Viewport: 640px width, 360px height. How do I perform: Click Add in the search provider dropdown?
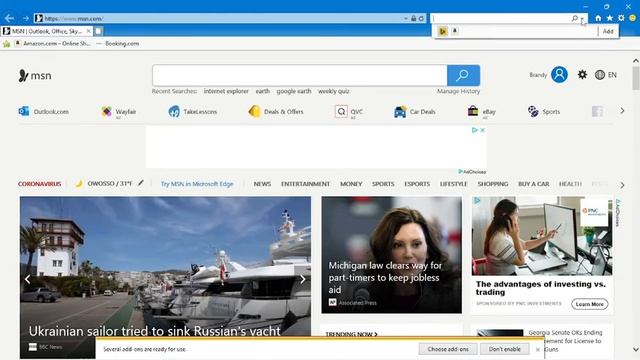[x=608, y=31]
